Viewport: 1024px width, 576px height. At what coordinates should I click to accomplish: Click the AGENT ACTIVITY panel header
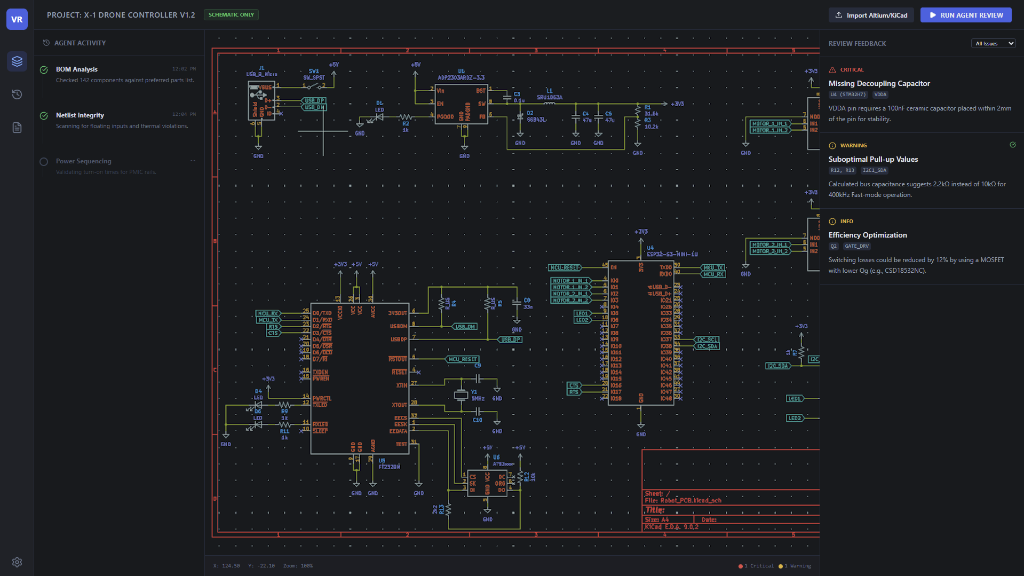coord(80,43)
